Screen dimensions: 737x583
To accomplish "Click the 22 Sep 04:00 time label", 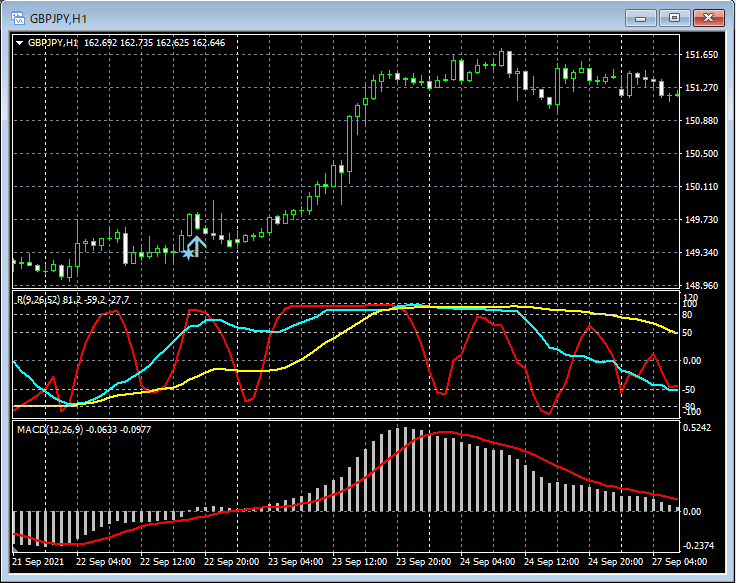I will pyautogui.click(x=103, y=562).
